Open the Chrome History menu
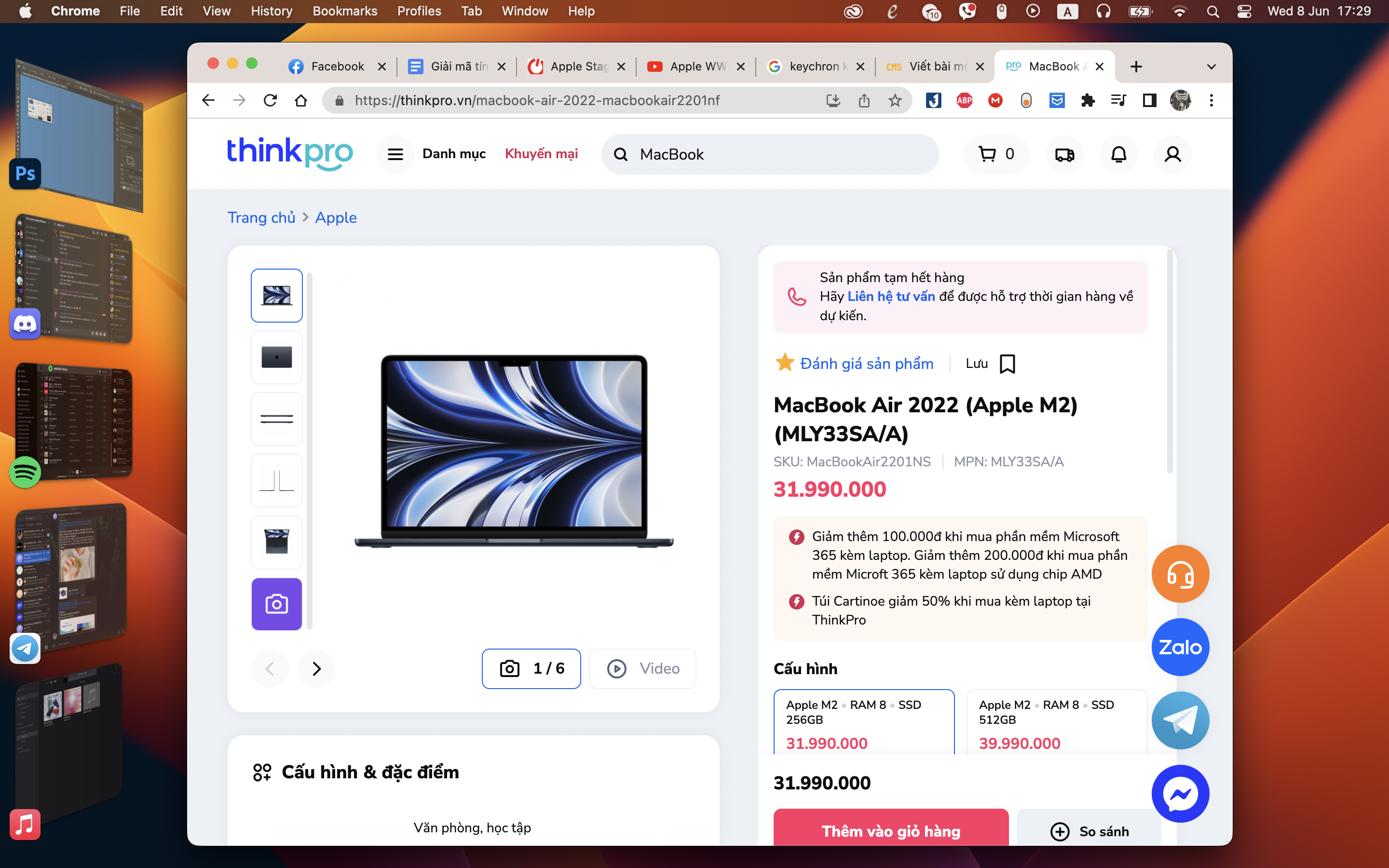Viewport: 1389px width, 868px height. click(271, 12)
